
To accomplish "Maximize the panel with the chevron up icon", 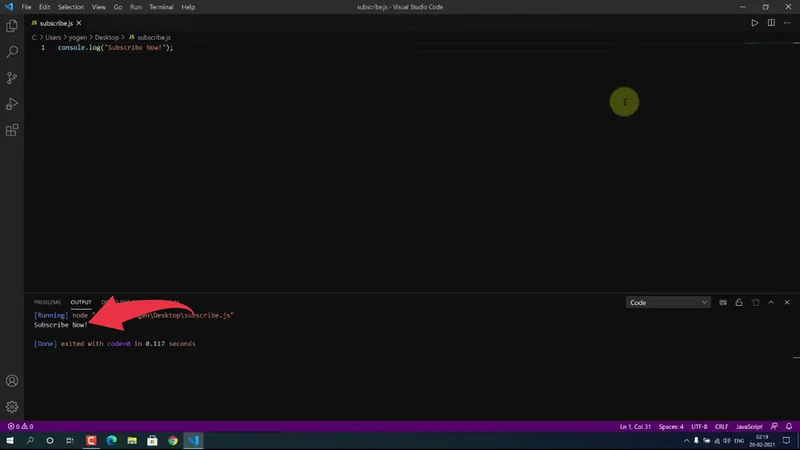I will click(x=770, y=302).
